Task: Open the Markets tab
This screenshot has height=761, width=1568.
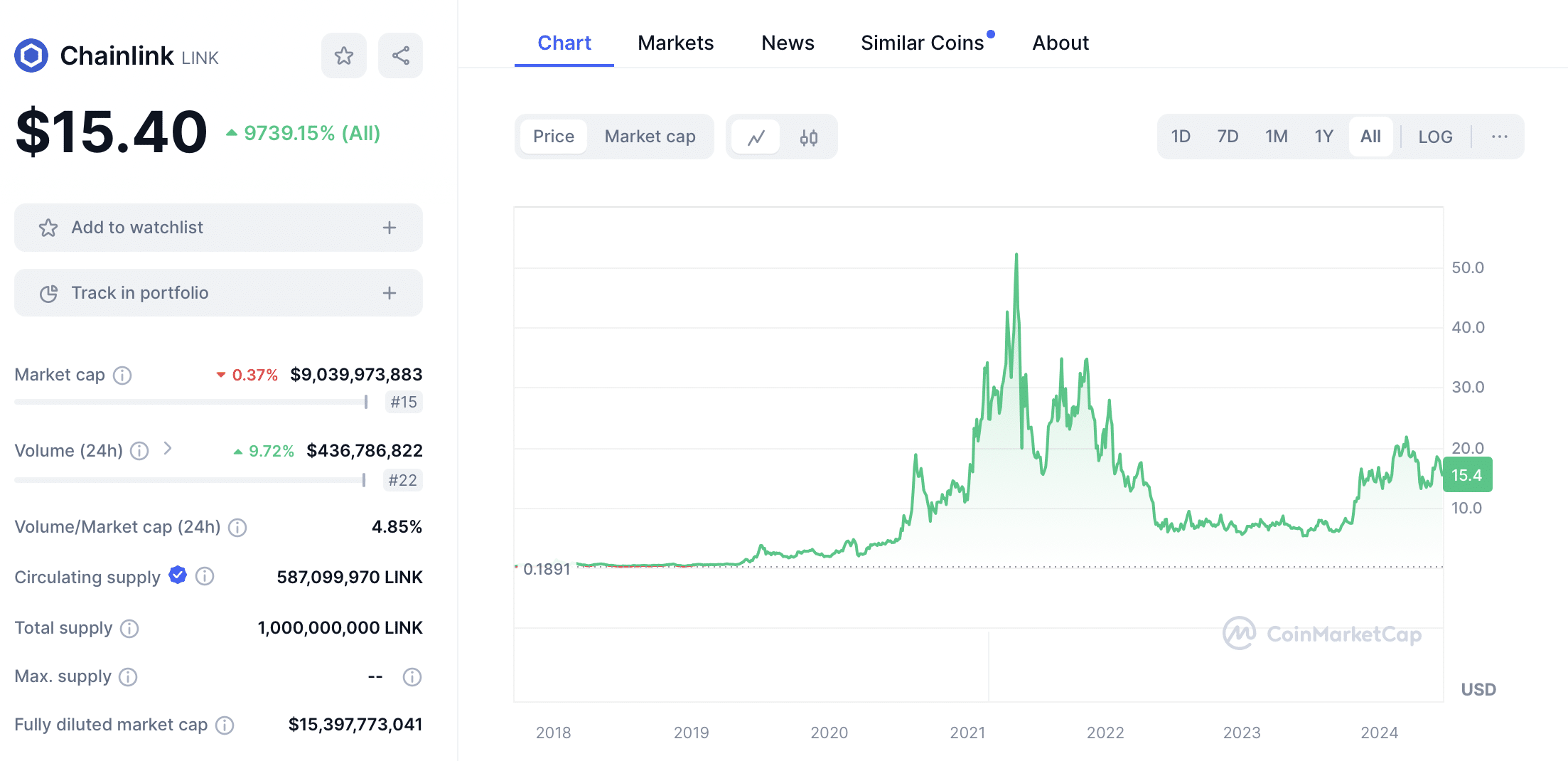Action: (675, 43)
